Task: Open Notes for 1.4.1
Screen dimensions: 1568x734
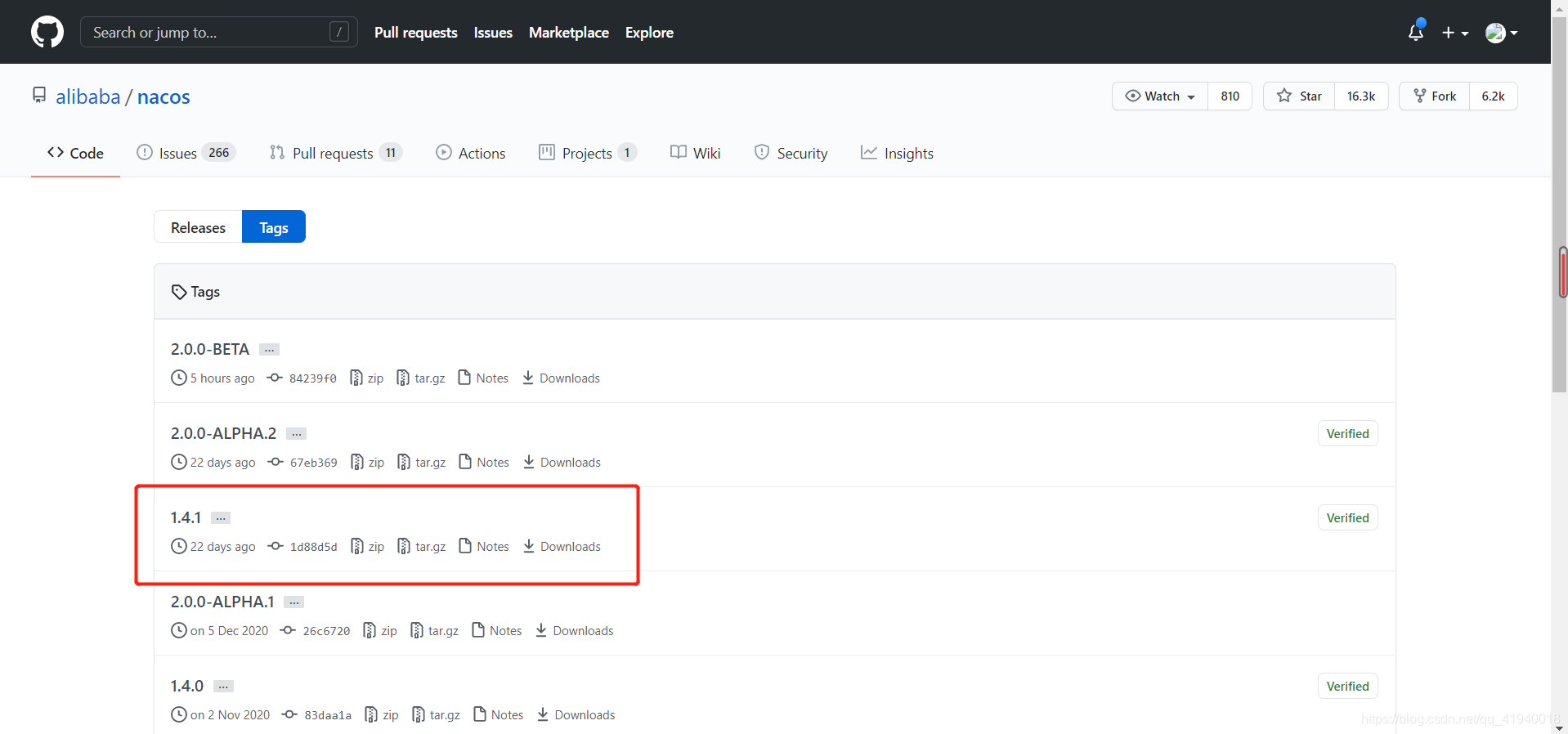Action: pos(484,546)
